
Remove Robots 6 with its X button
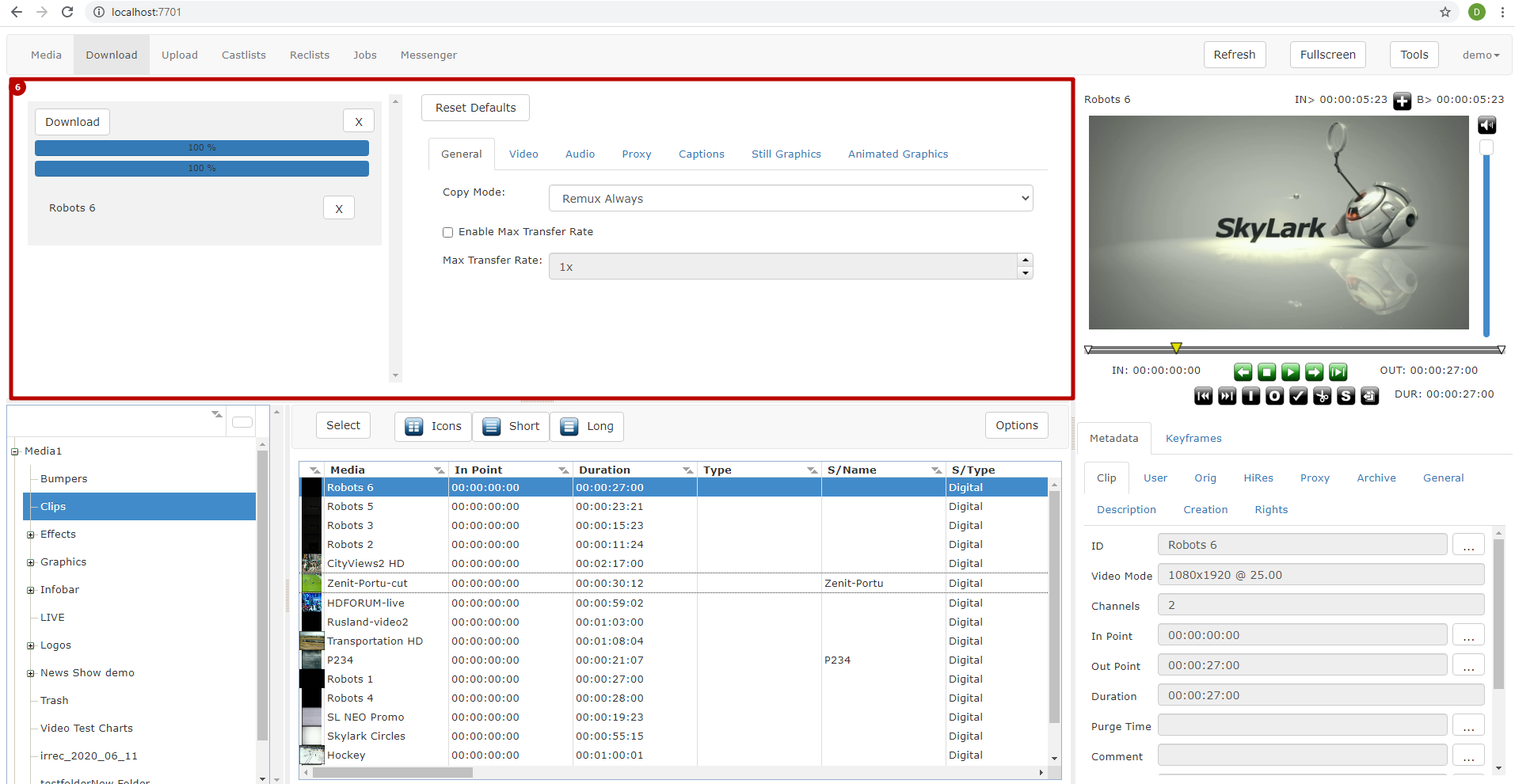(x=339, y=208)
